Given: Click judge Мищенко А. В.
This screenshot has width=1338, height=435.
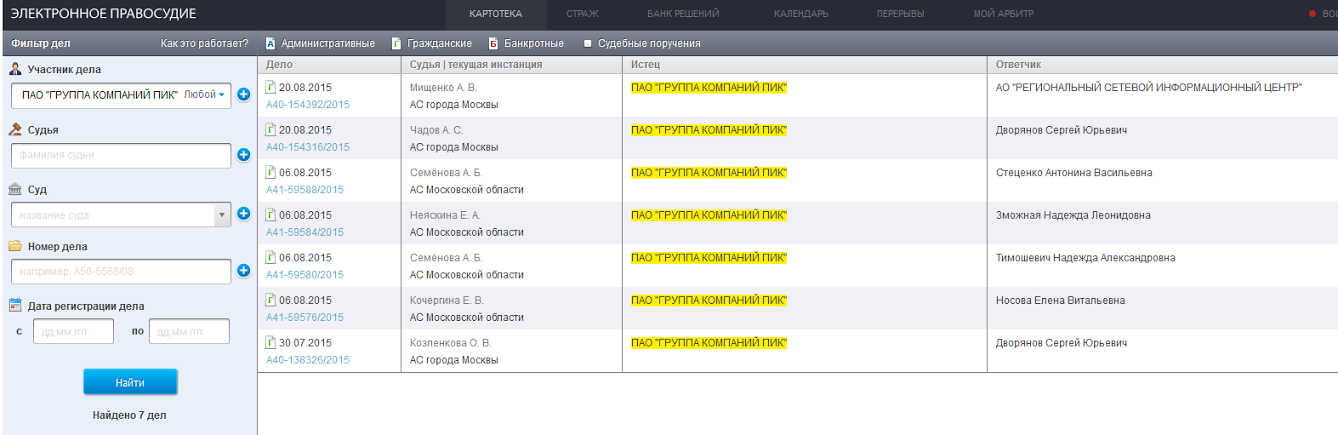Looking at the screenshot, I should pyautogui.click(x=444, y=88).
